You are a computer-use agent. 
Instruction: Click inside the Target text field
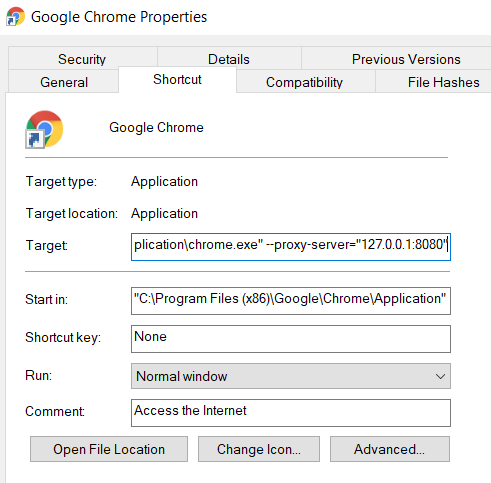point(291,247)
